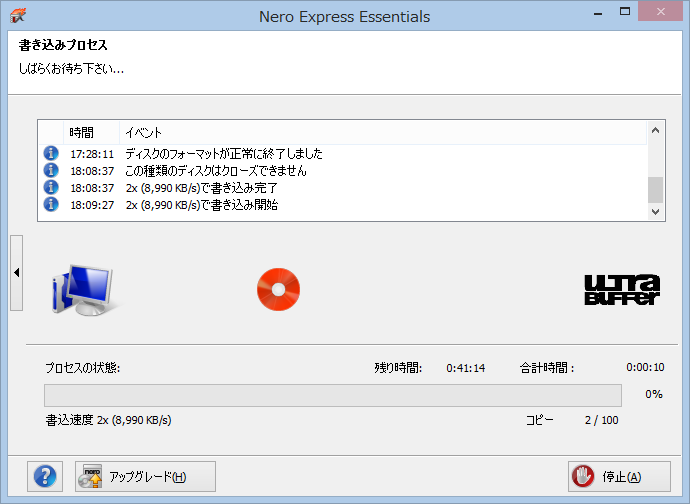Select info icon of 書き込み完了 row
This screenshot has width=690, height=504.
[x=51, y=188]
